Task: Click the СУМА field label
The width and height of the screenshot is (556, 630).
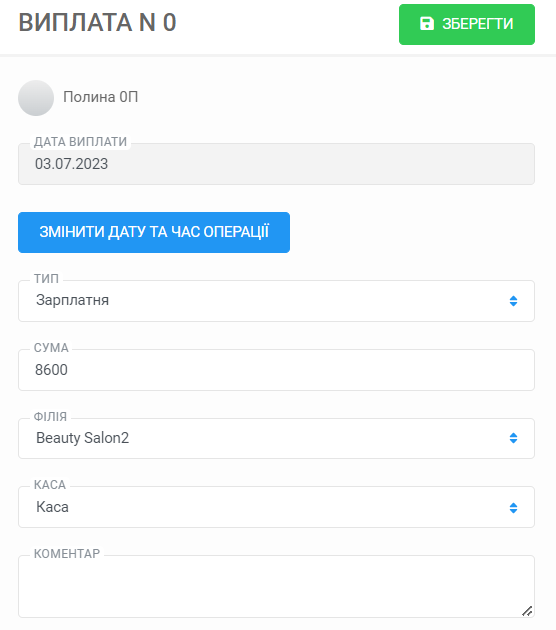Action: (x=51, y=348)
